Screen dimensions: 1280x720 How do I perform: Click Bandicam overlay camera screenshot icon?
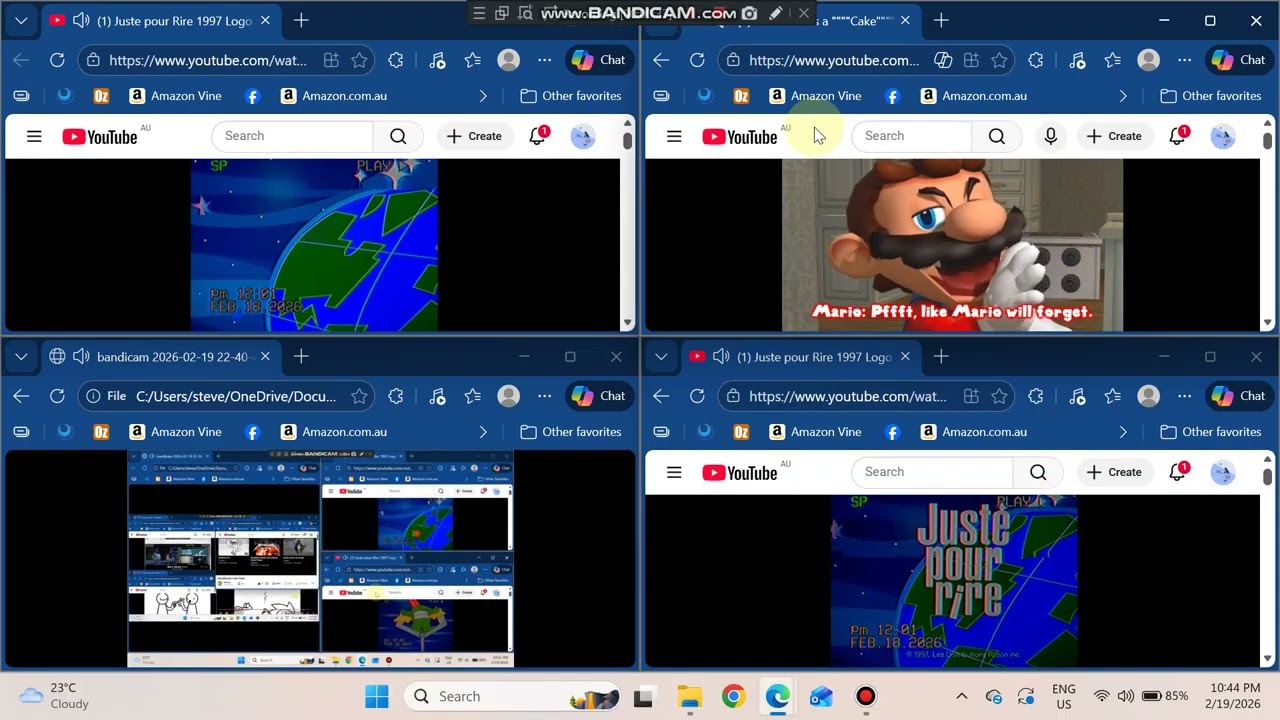click(749, 13)
